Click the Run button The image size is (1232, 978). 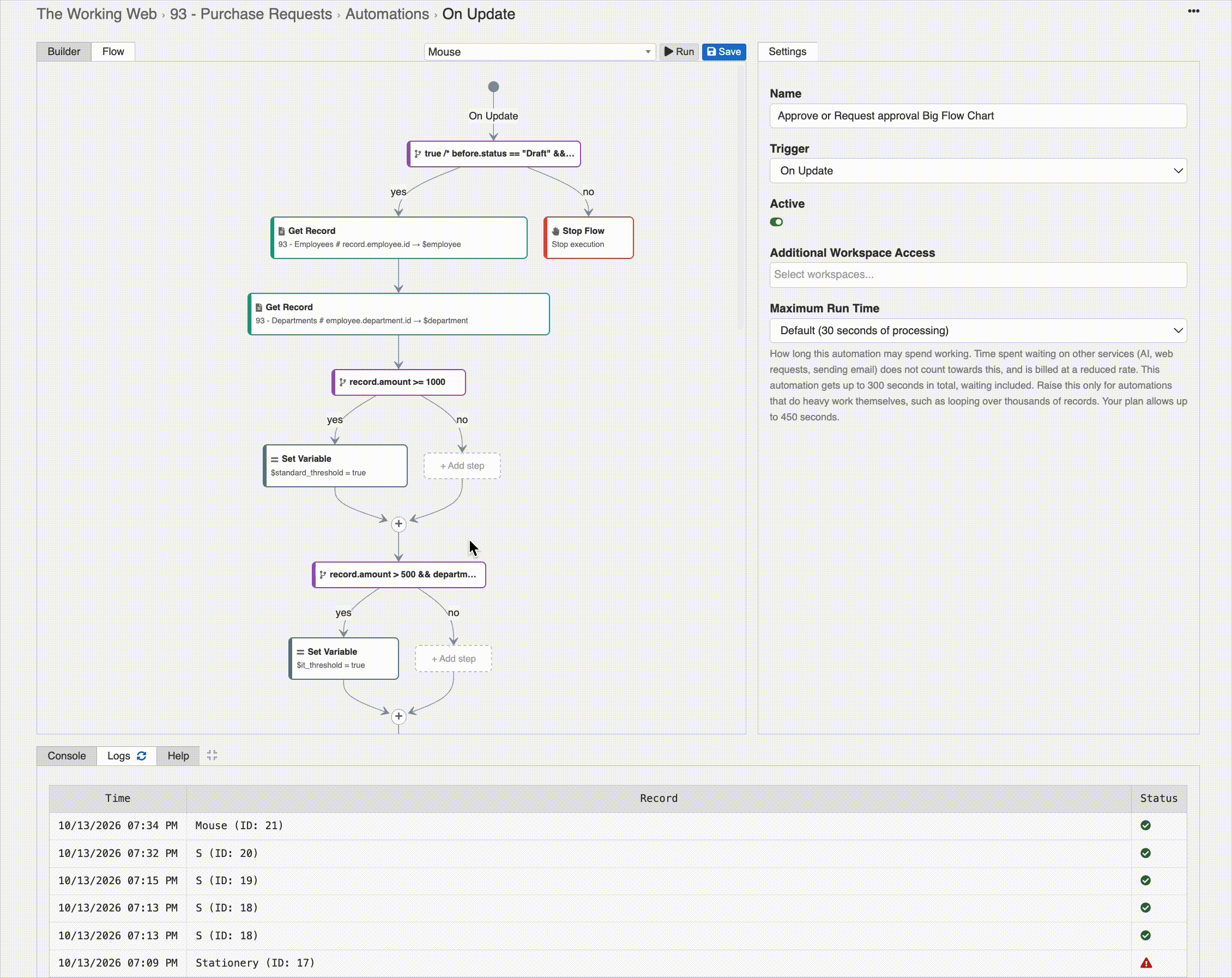[679, 51]
